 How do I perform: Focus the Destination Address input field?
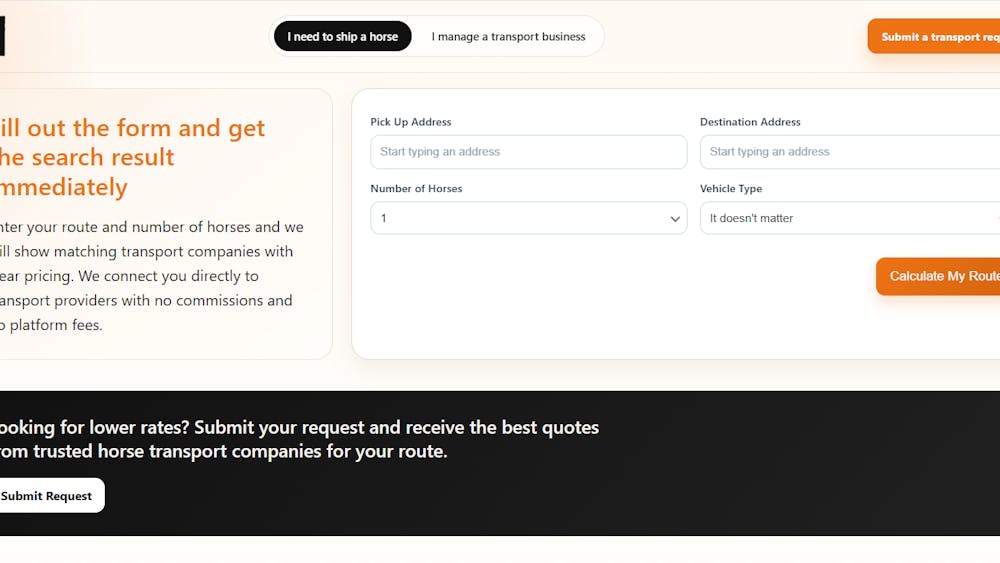click(x=849, y=152)
